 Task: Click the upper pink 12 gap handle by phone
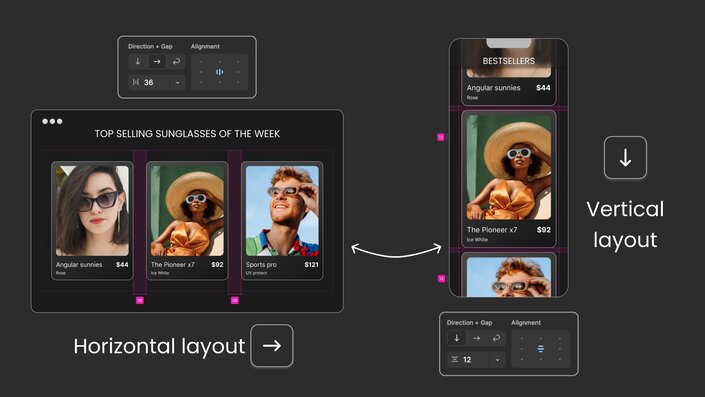coord(441,137)
